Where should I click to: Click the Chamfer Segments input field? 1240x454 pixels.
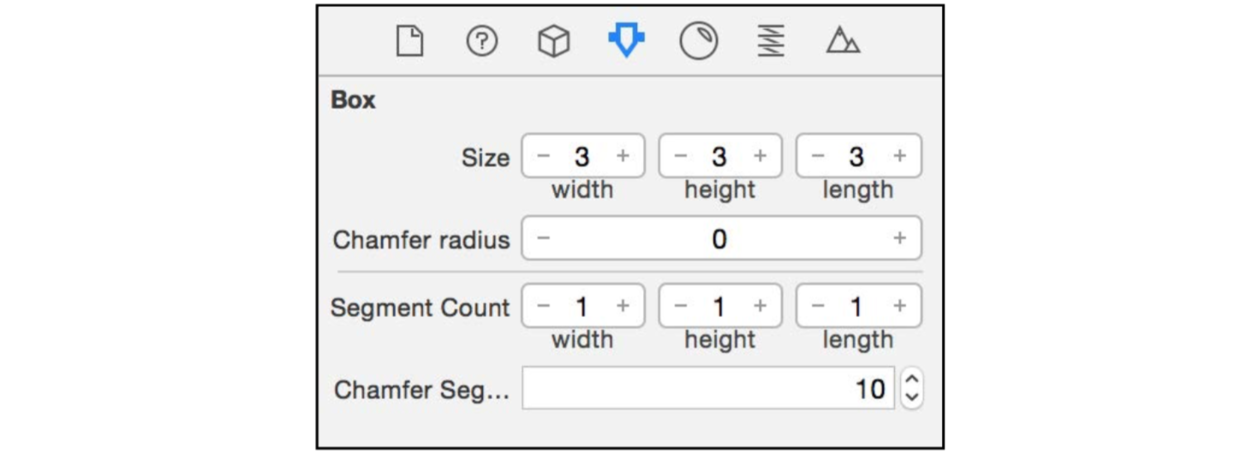coord(707,388)
